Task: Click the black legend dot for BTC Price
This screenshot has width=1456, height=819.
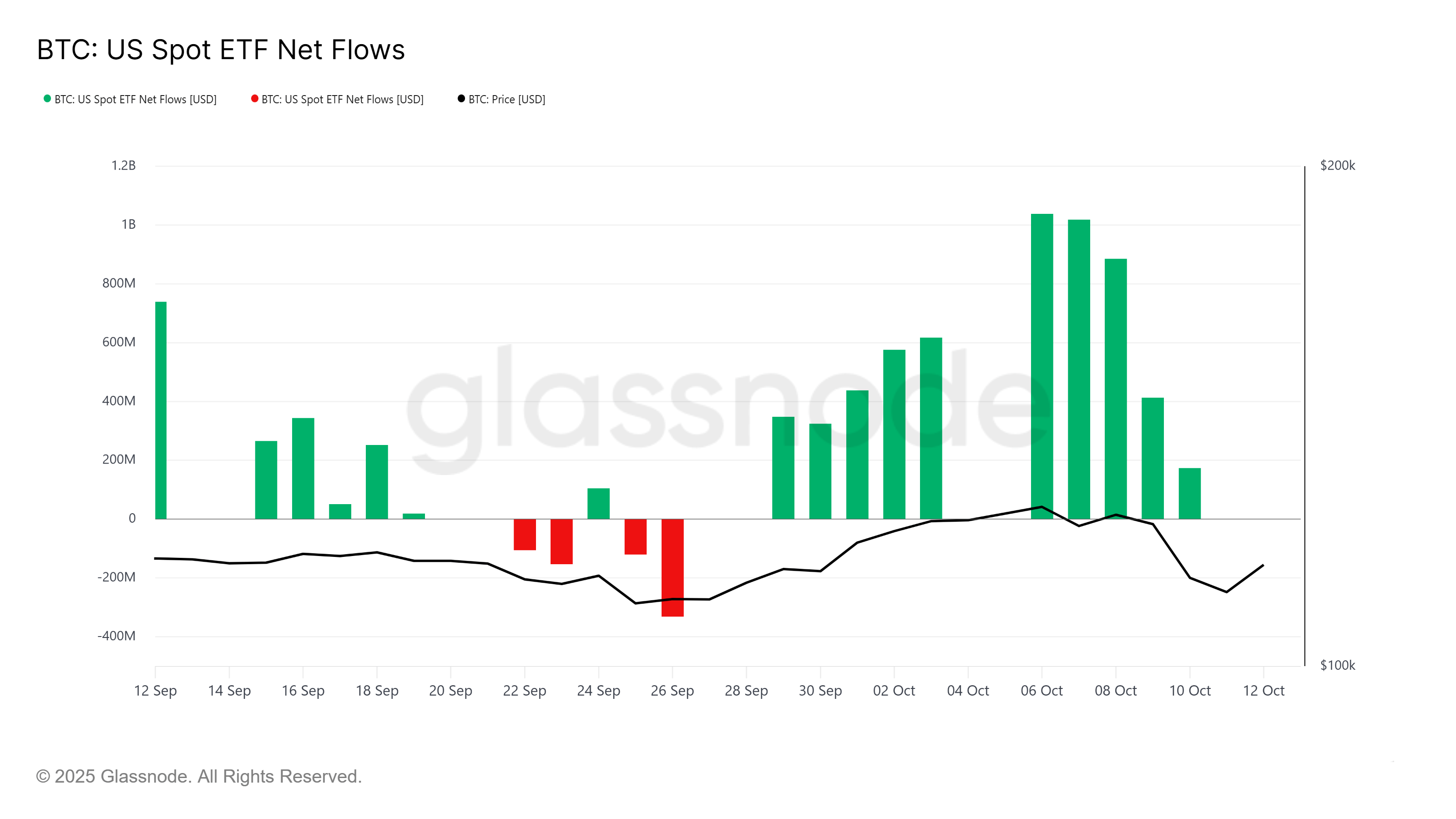Action: [461, 99]
